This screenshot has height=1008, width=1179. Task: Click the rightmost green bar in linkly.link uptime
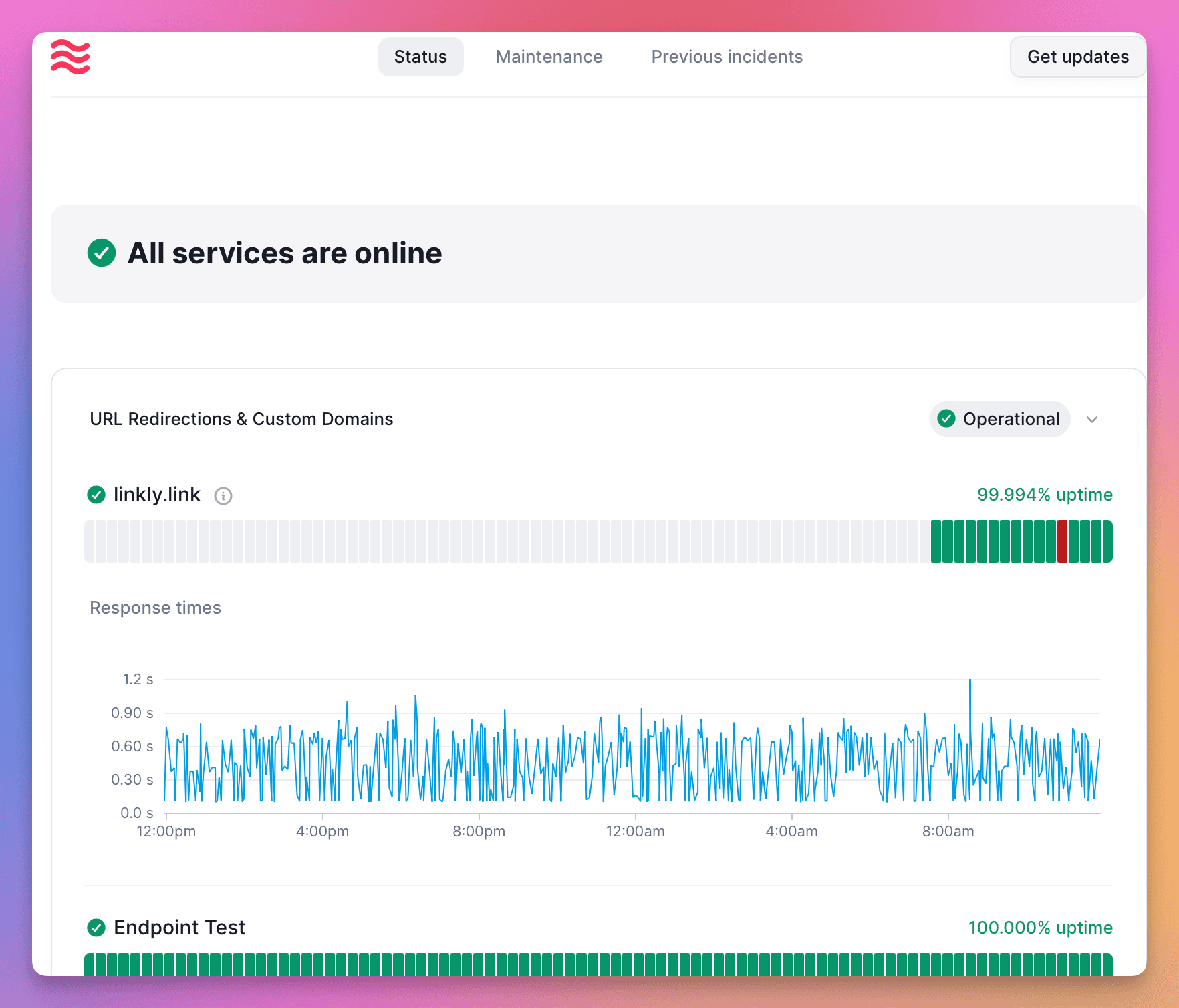tap(1106, 541)
